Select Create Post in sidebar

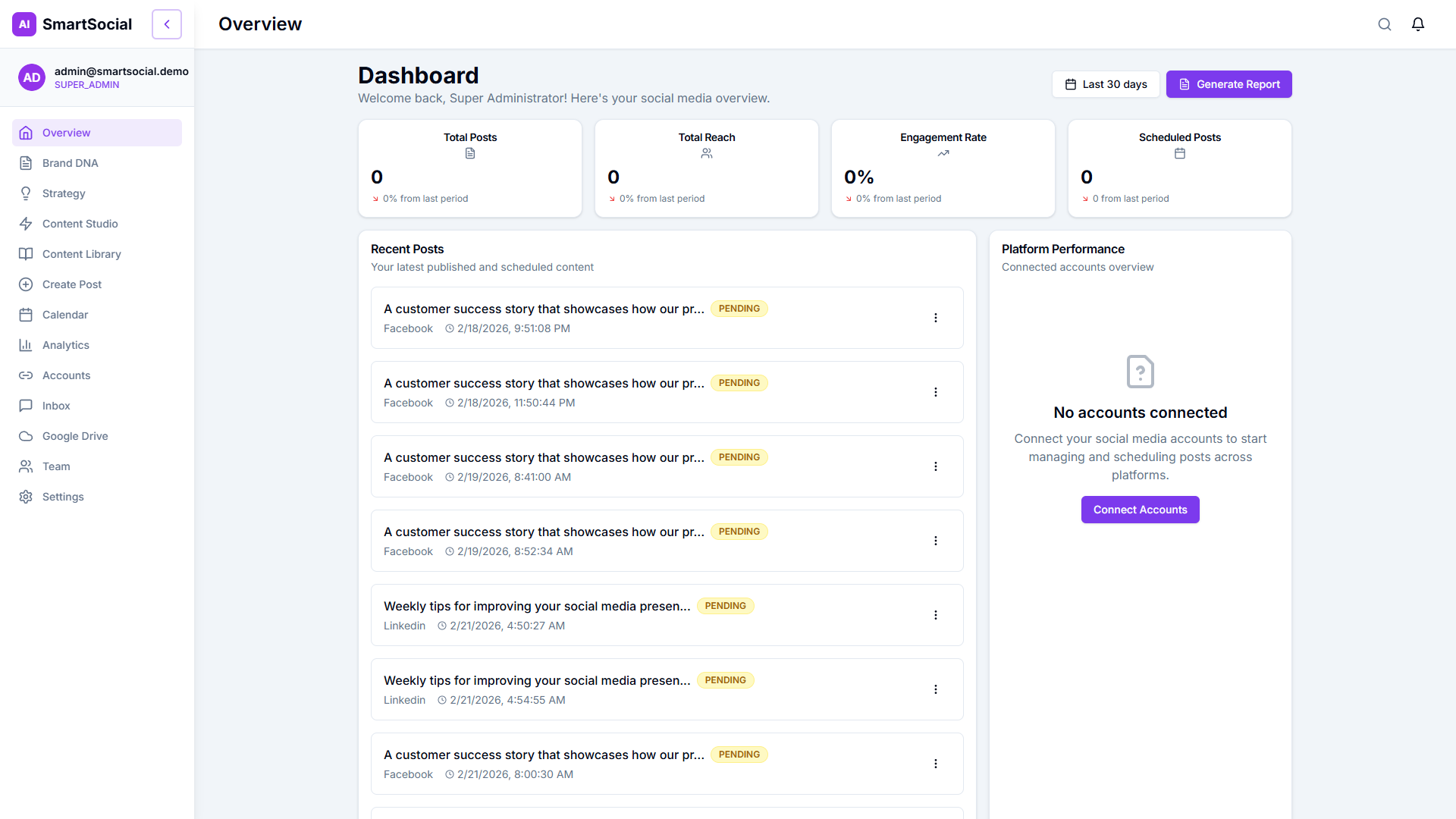pos(97,284)
